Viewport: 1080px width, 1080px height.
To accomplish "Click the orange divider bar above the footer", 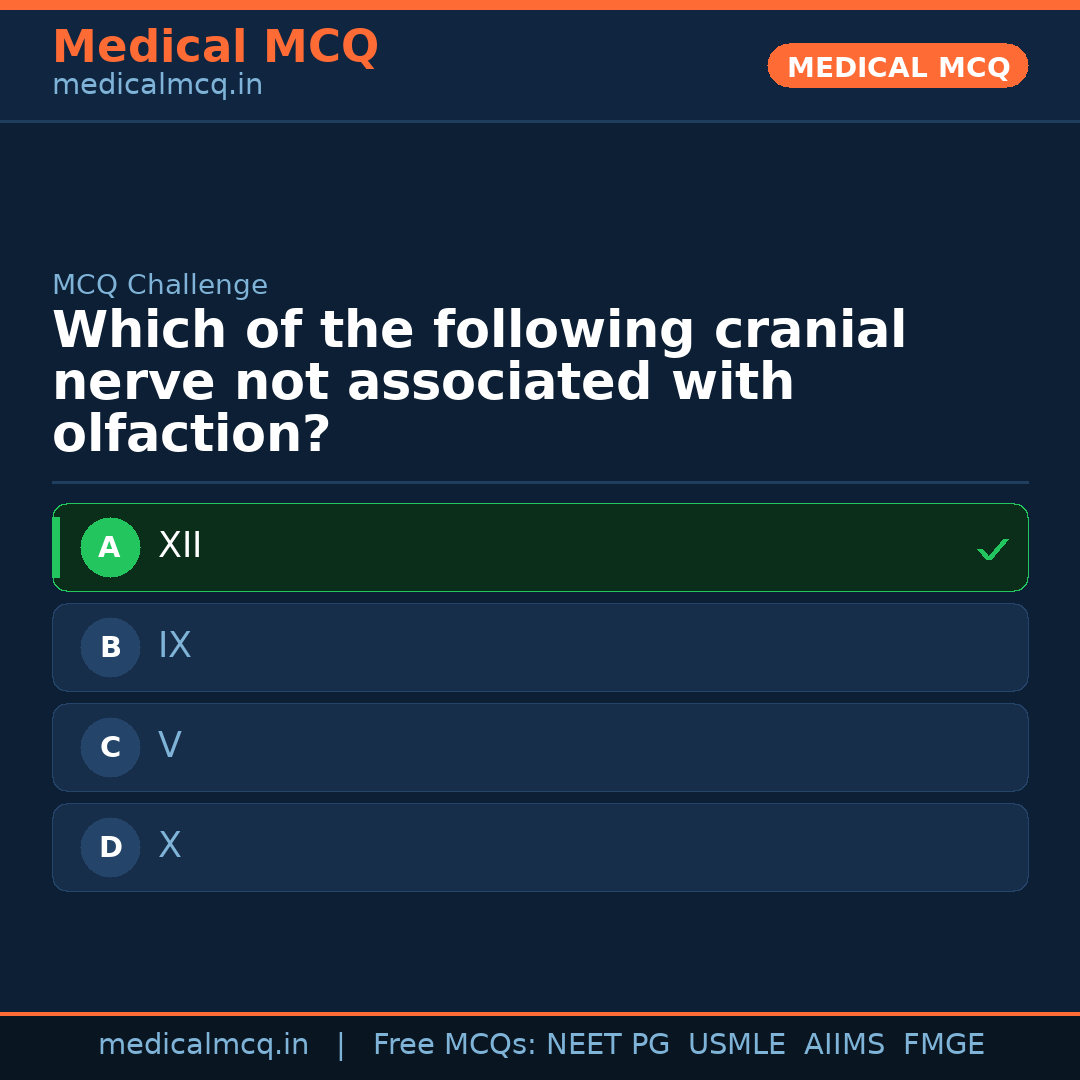I will click(540, 1012).
